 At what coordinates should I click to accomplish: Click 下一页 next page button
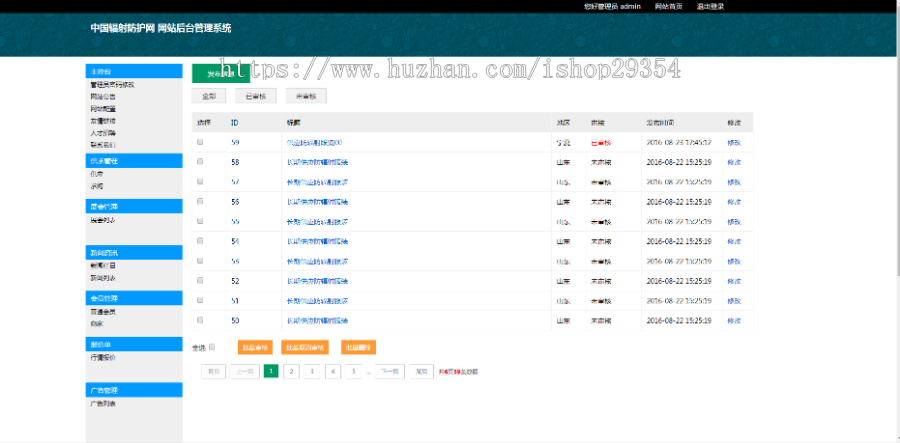(x=390, y=372)
